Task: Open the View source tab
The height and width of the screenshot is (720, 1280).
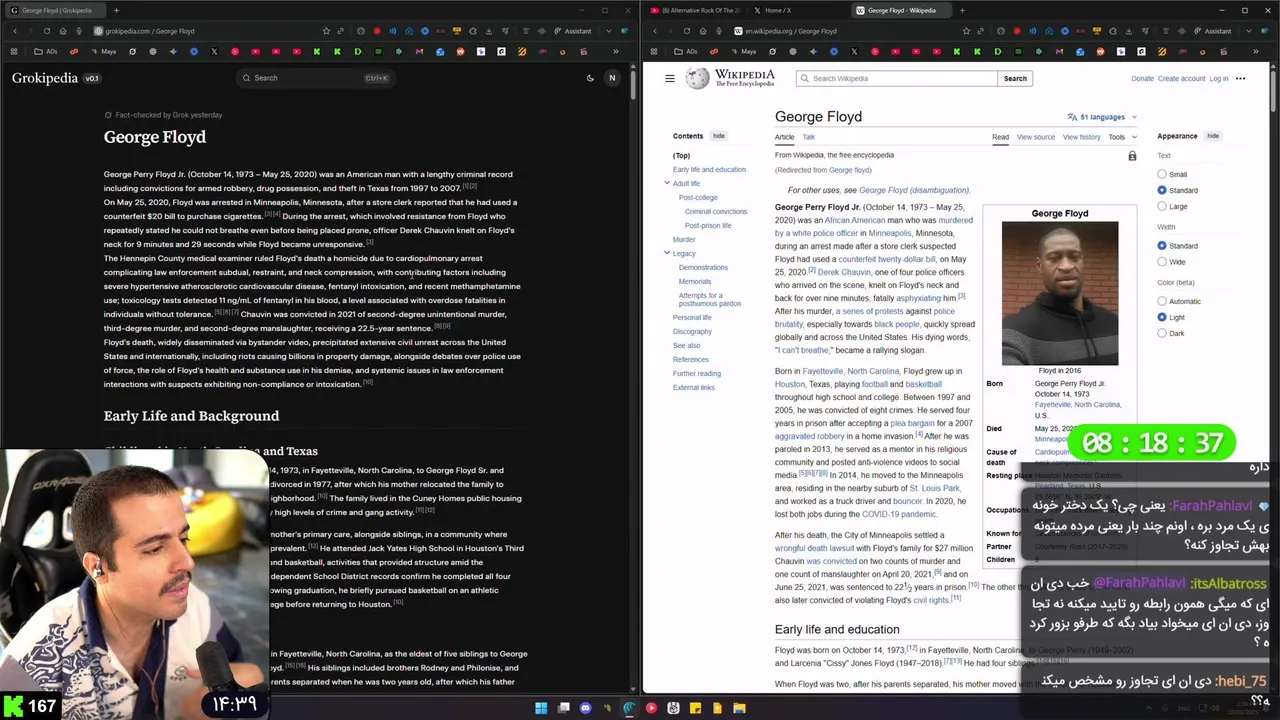Action: tap(1036, 137)
